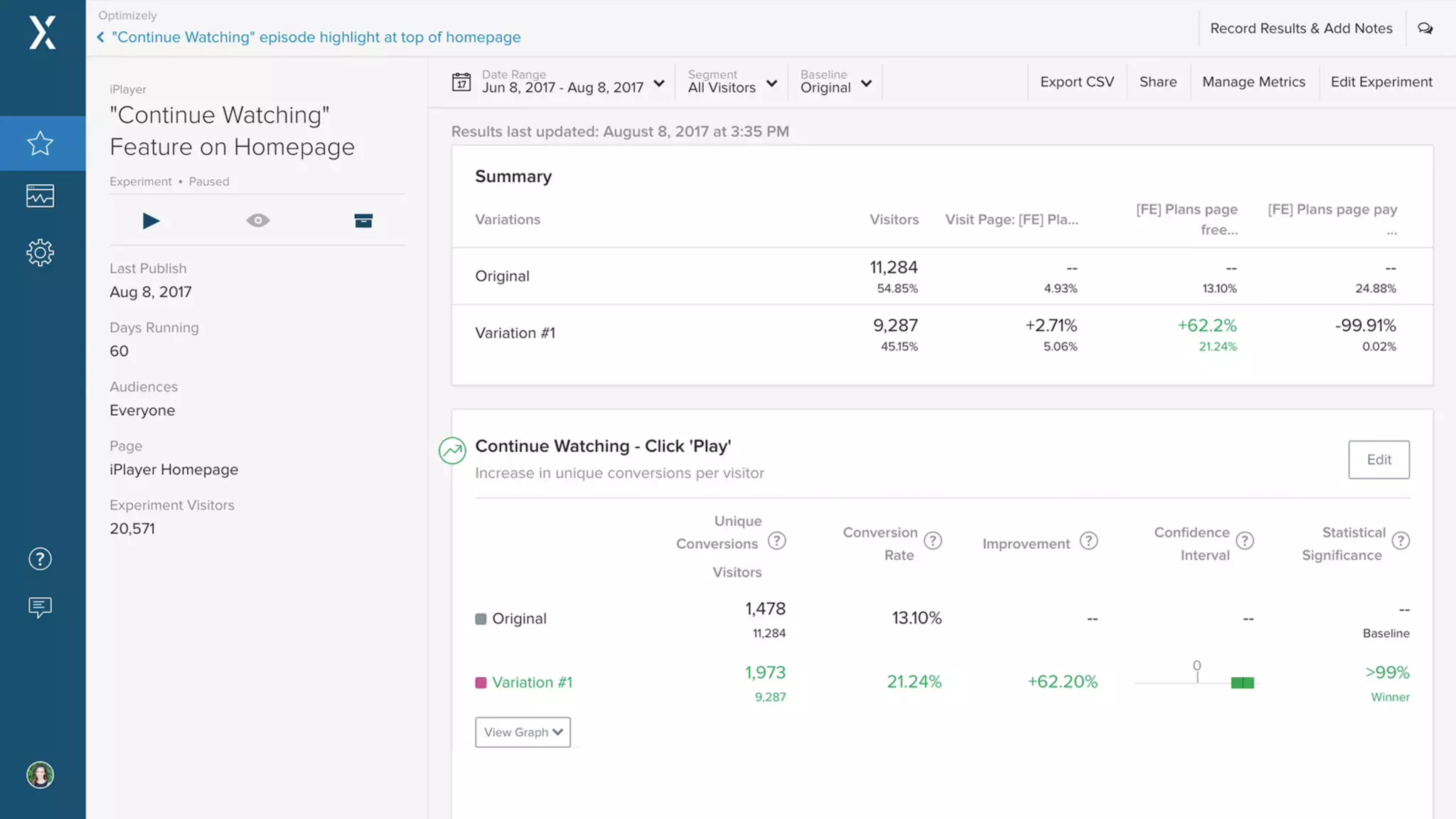Open the Experiments star icon in sidebar

pos(41,144)
